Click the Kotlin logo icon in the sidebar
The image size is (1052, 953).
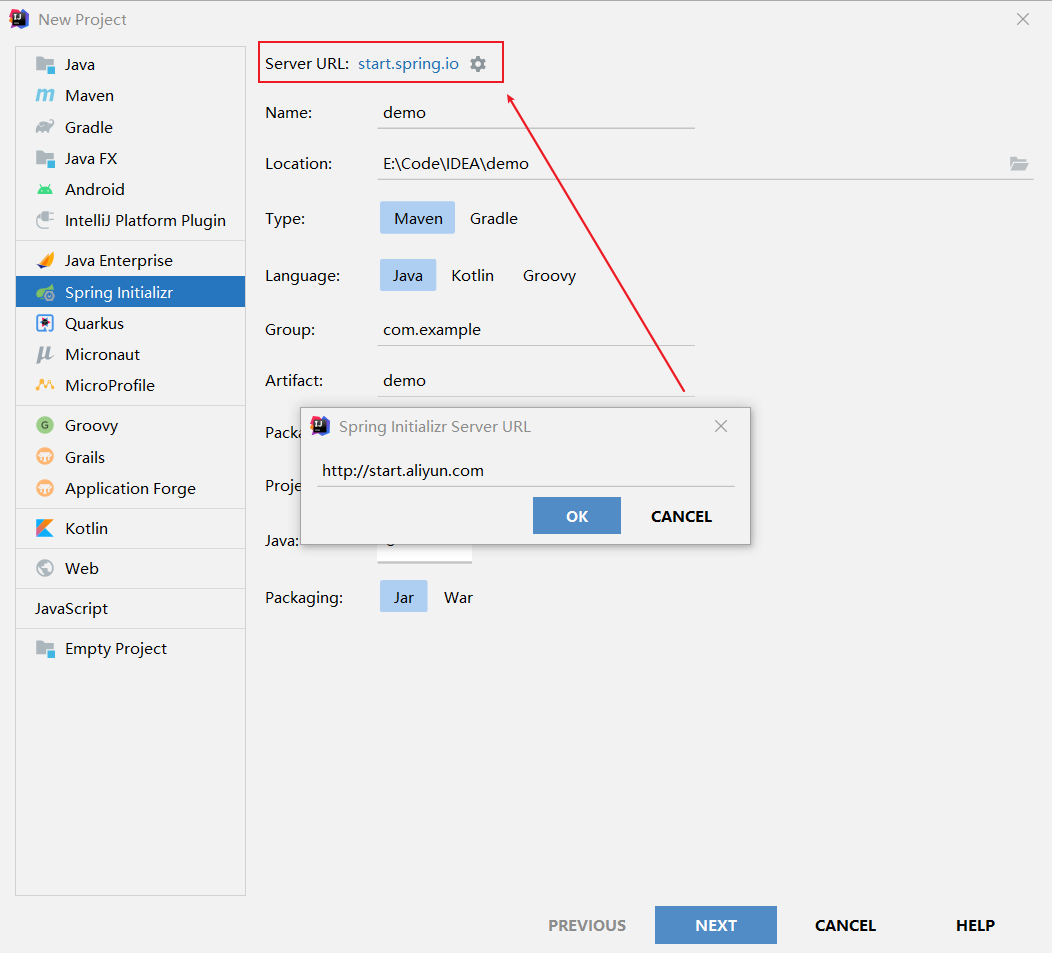pos(45,528)
